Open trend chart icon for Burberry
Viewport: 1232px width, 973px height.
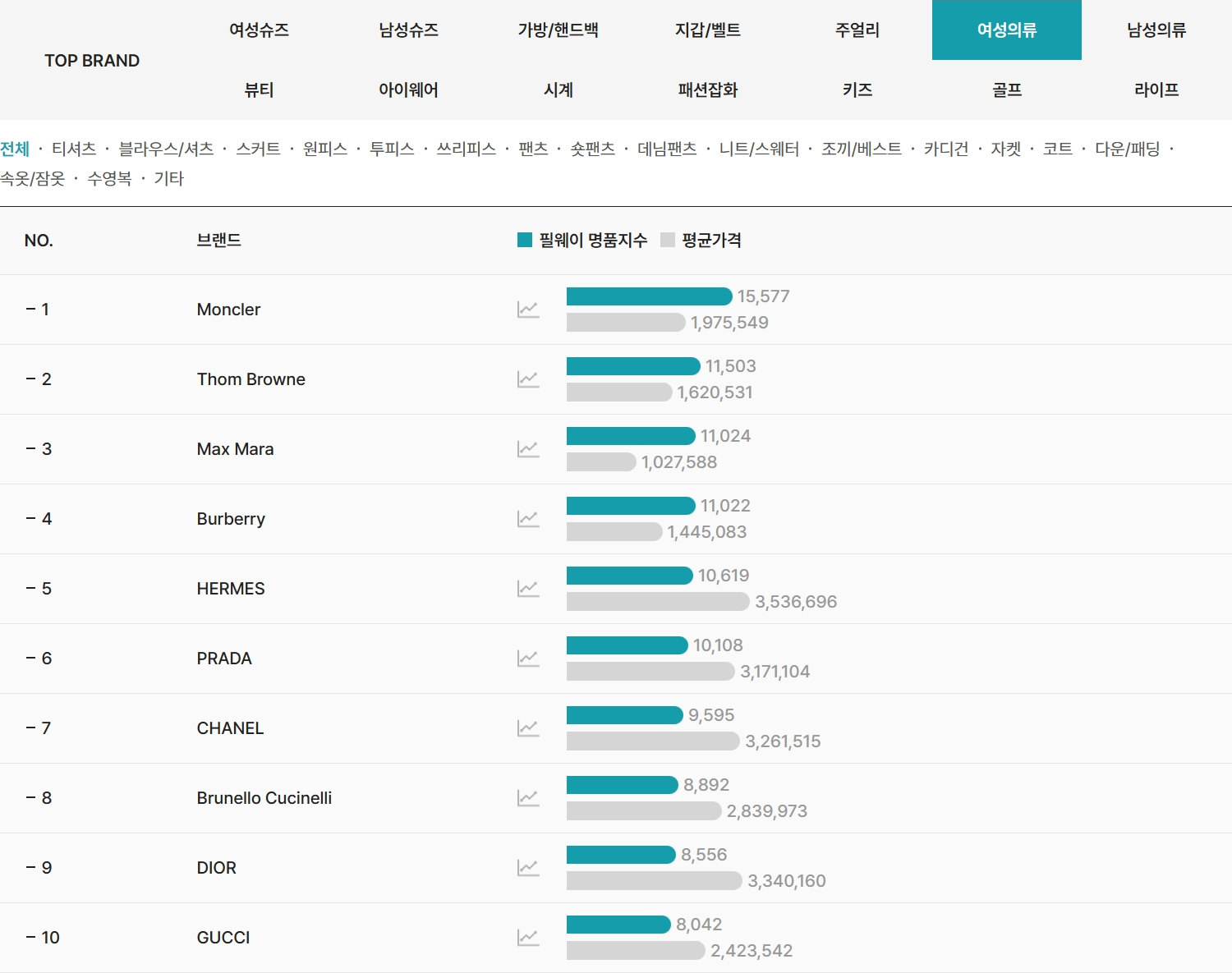(528, 519)
